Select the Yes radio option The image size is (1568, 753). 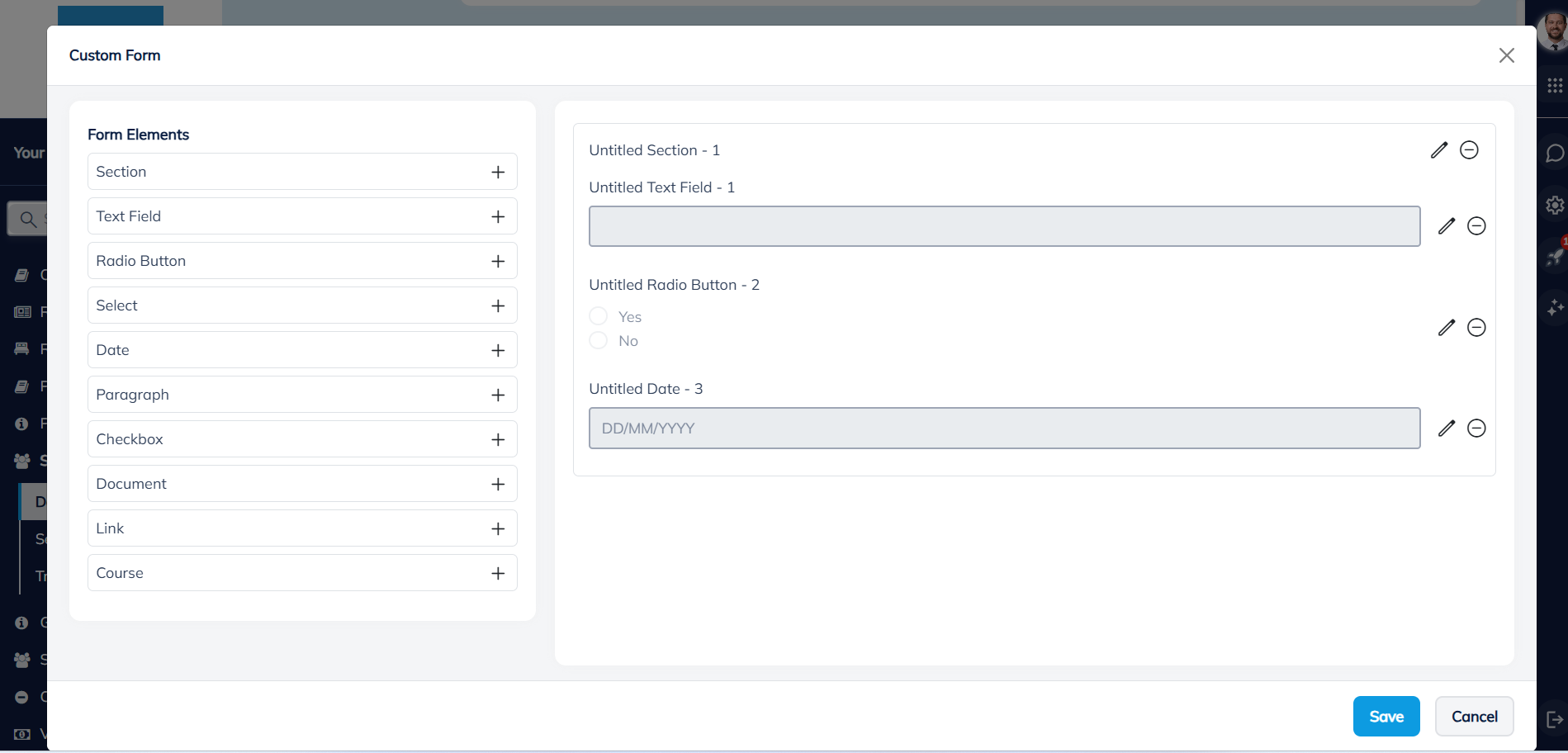598,315
